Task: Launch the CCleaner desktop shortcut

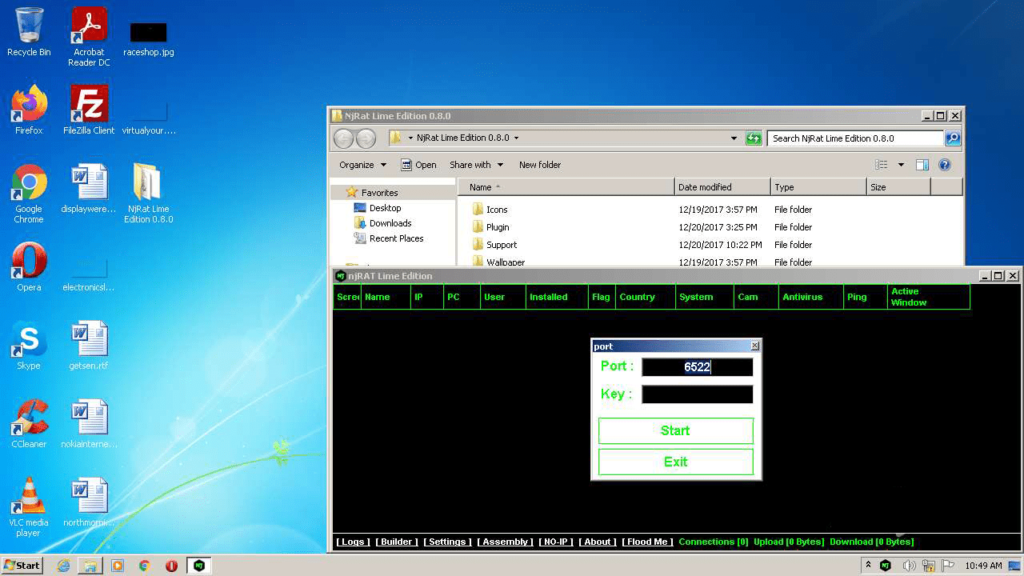Action: pos(29,423)
